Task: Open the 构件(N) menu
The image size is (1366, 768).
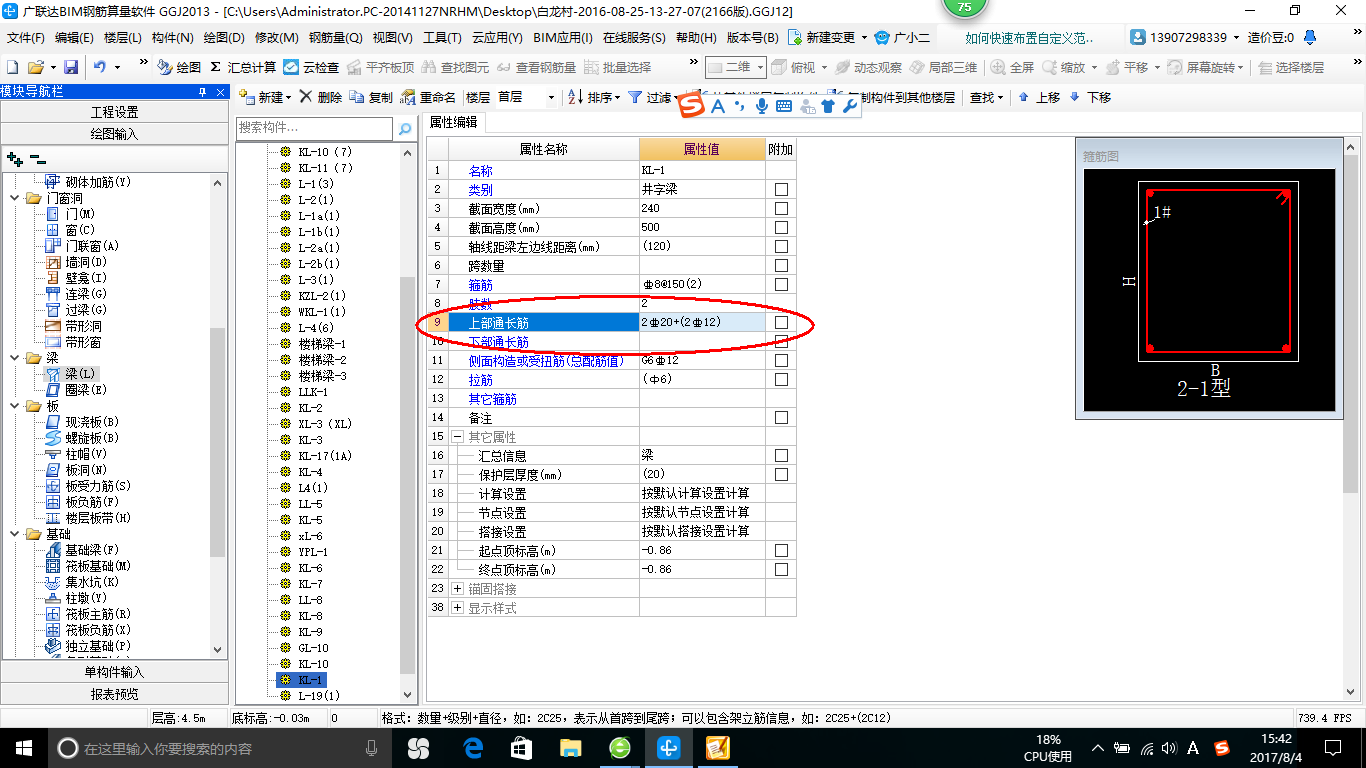Action: pos(172,38)
